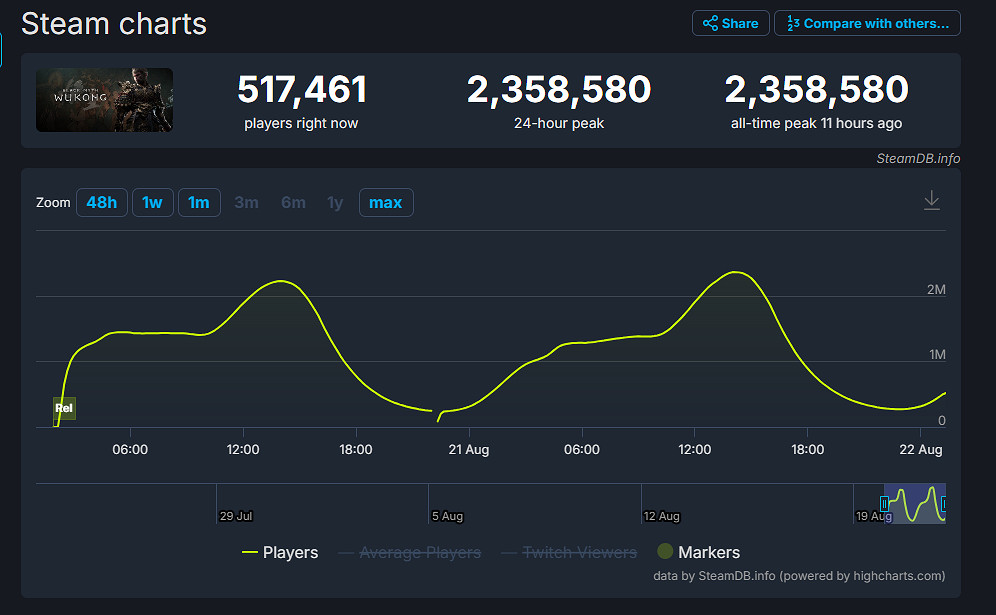
Task: Click the 1y zoom option
Action: click(335, 203)
